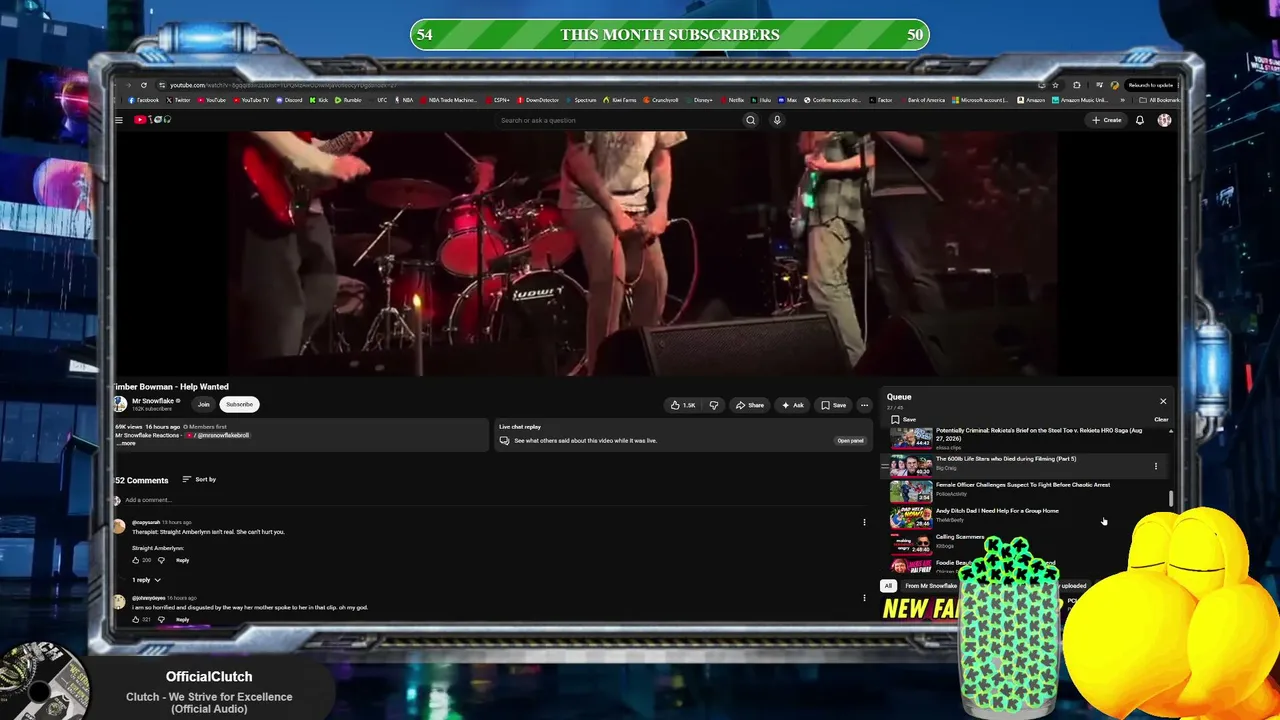This screenshot has width=1280, height=720.
Task: Reload the browser page
Action: [144, 85]
